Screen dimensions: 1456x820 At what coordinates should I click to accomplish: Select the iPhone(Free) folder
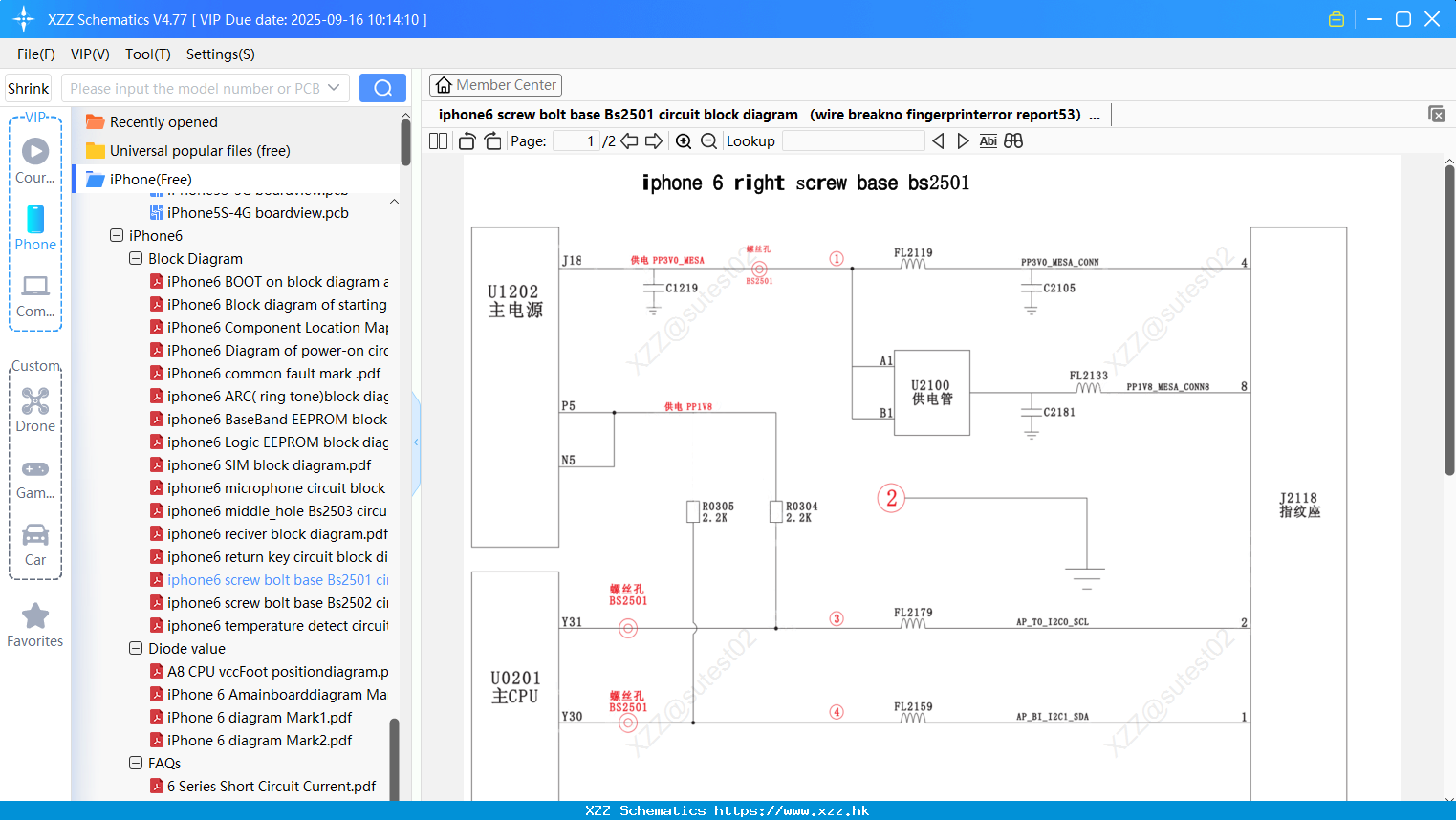150,179
